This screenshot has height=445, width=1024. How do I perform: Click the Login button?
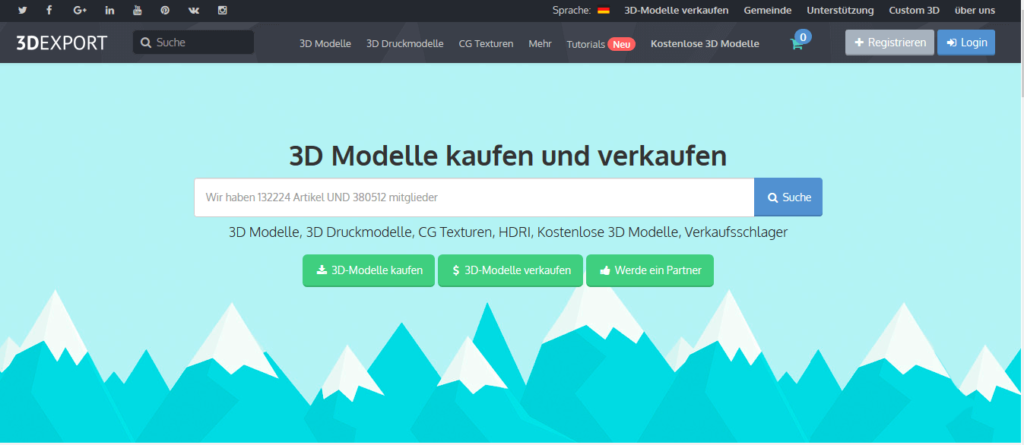point(966,42)
